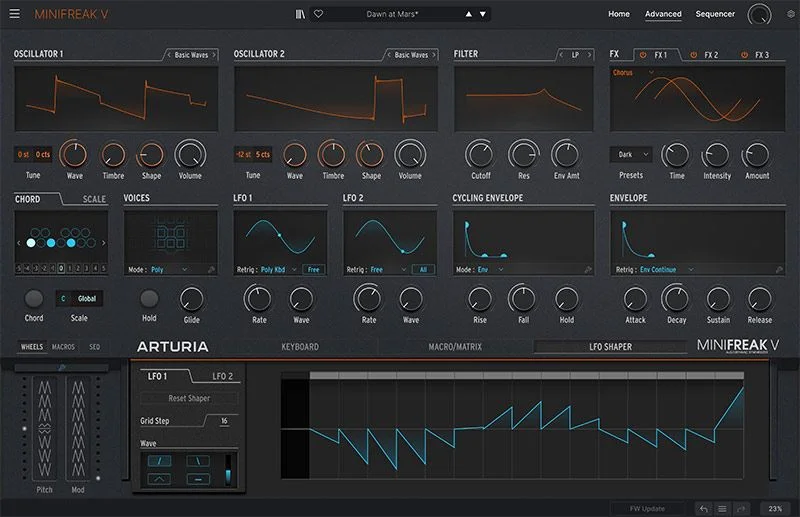Select the triangle wave shape button
The height and width of the screenshot is (517, 800).
tap(159, 479)
